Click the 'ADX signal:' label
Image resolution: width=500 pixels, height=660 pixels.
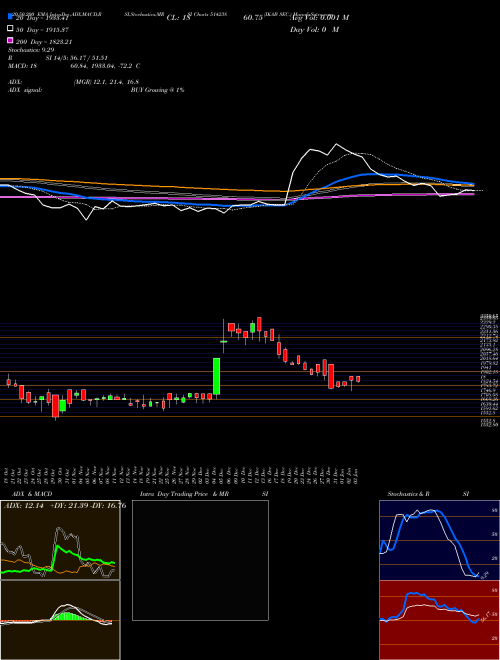pos(25,90)
